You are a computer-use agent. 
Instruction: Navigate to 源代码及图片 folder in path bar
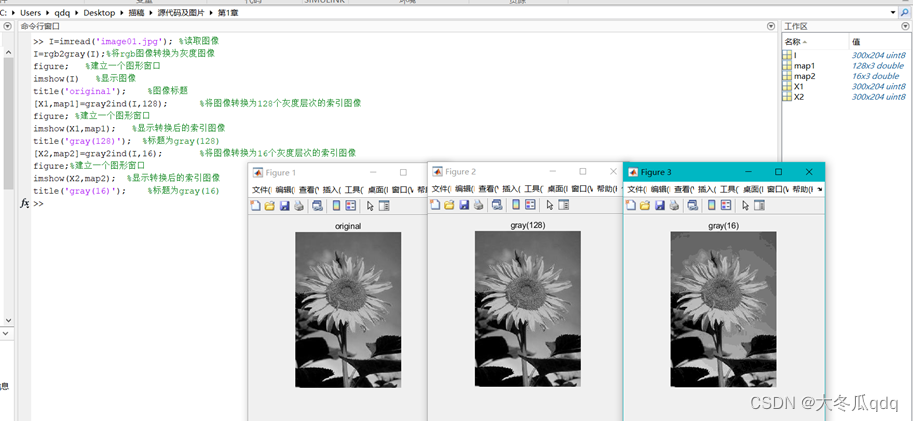[x=181, y=12]
